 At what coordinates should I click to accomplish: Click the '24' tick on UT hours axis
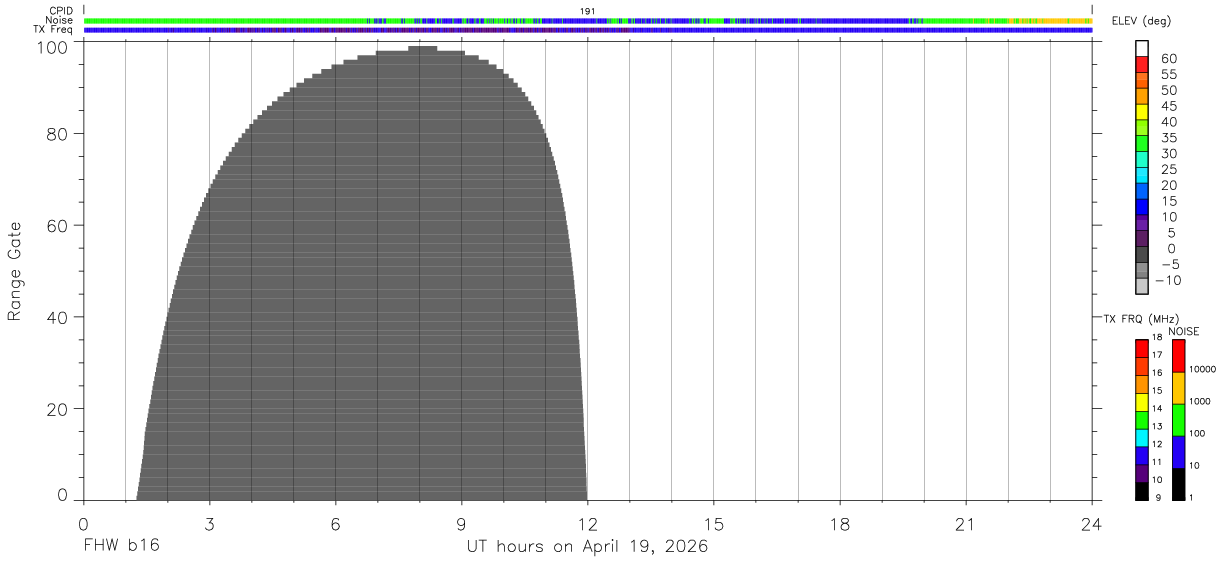click(1091, 523)
